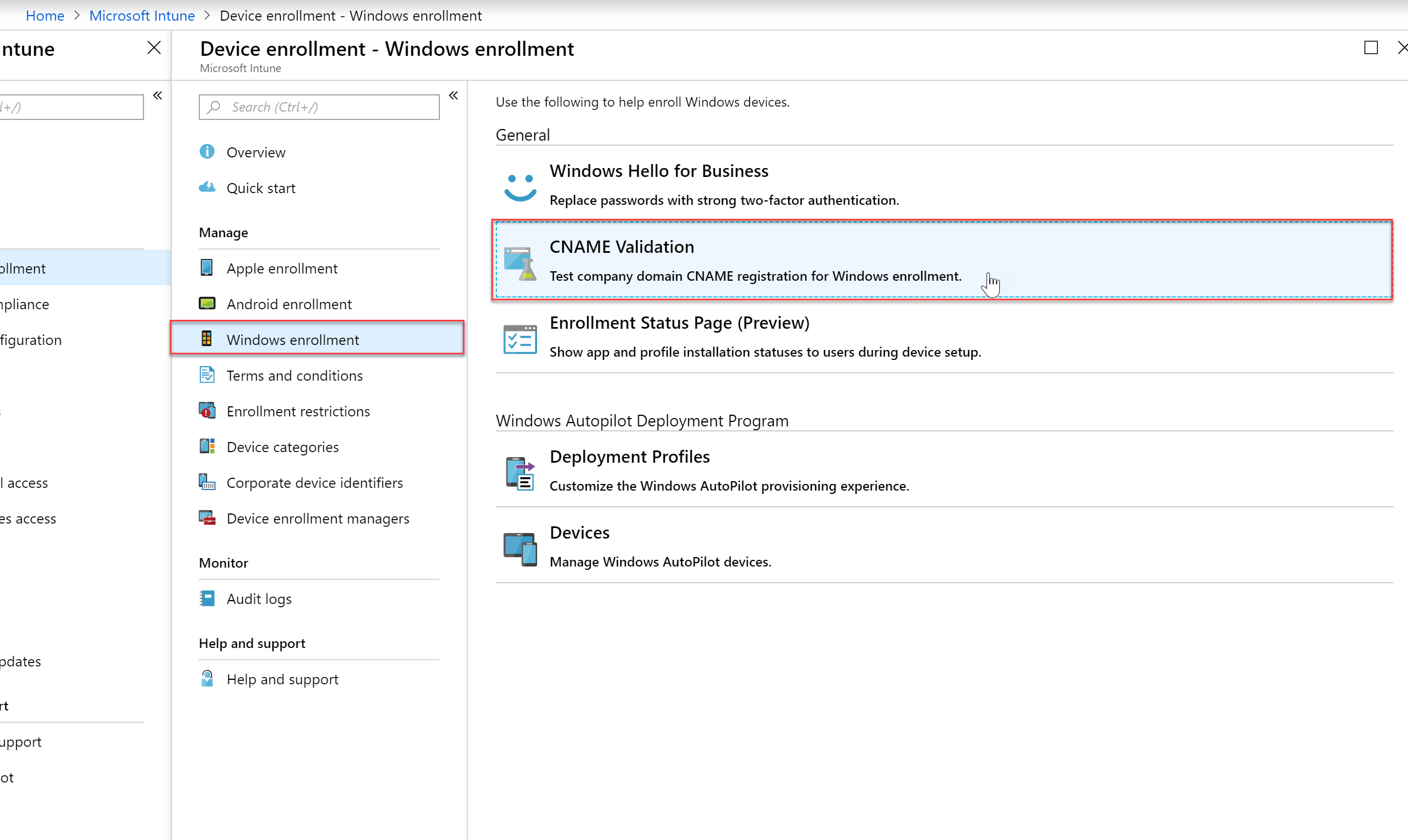Viewport: 1408px width, 840px height.
Task: Click the Audit logs notebook icon
Action: click(207, 598)
